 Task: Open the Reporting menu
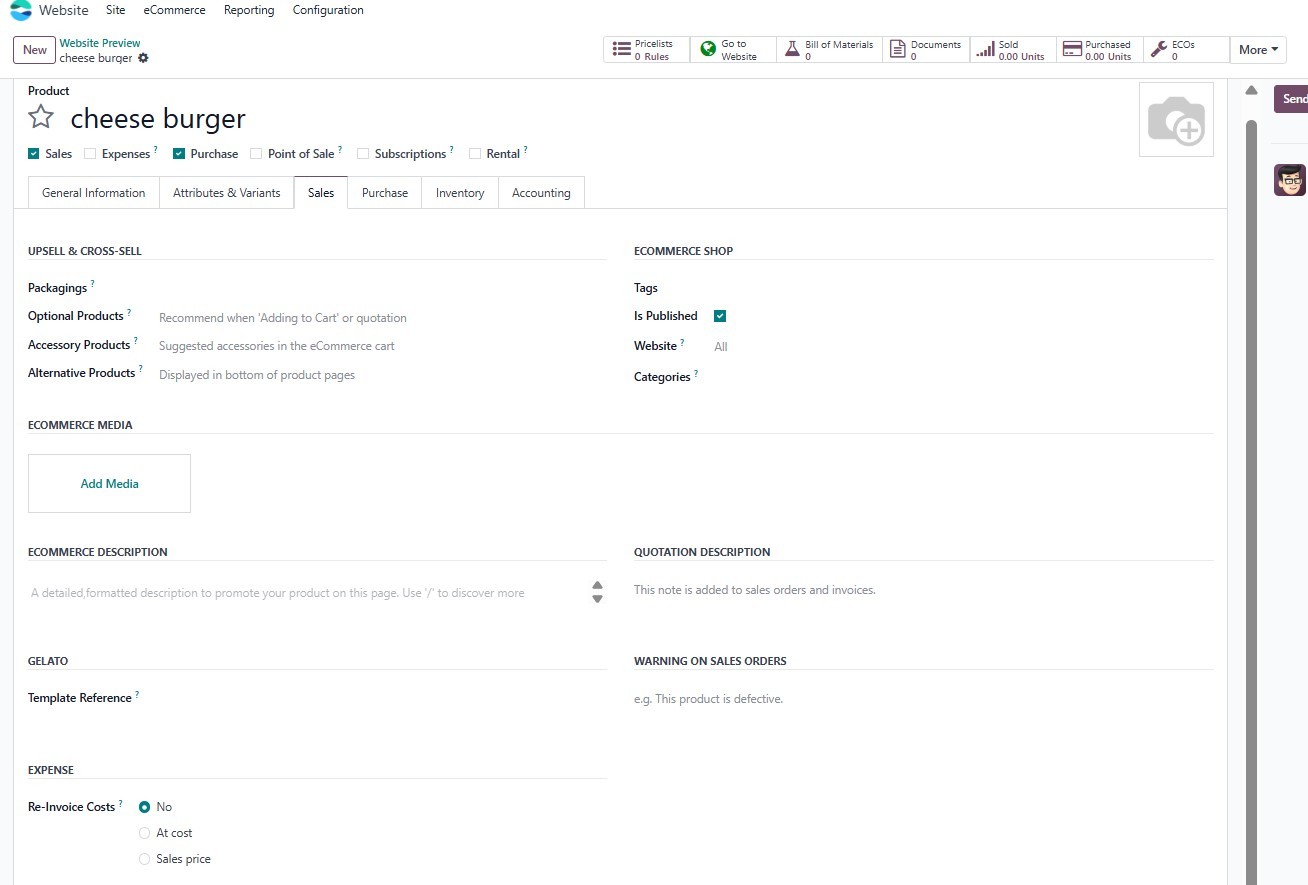(x=249, y=10)
